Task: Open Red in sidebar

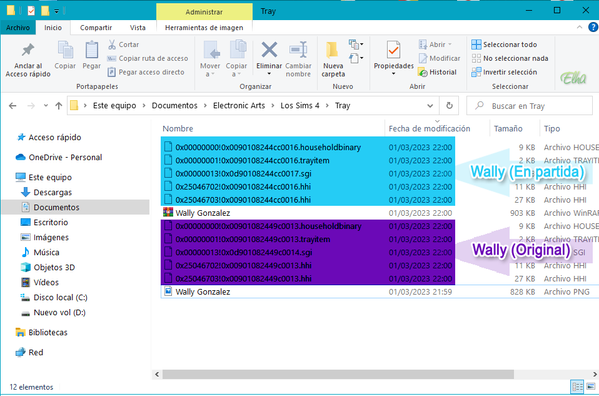Action: coord(29,352)
